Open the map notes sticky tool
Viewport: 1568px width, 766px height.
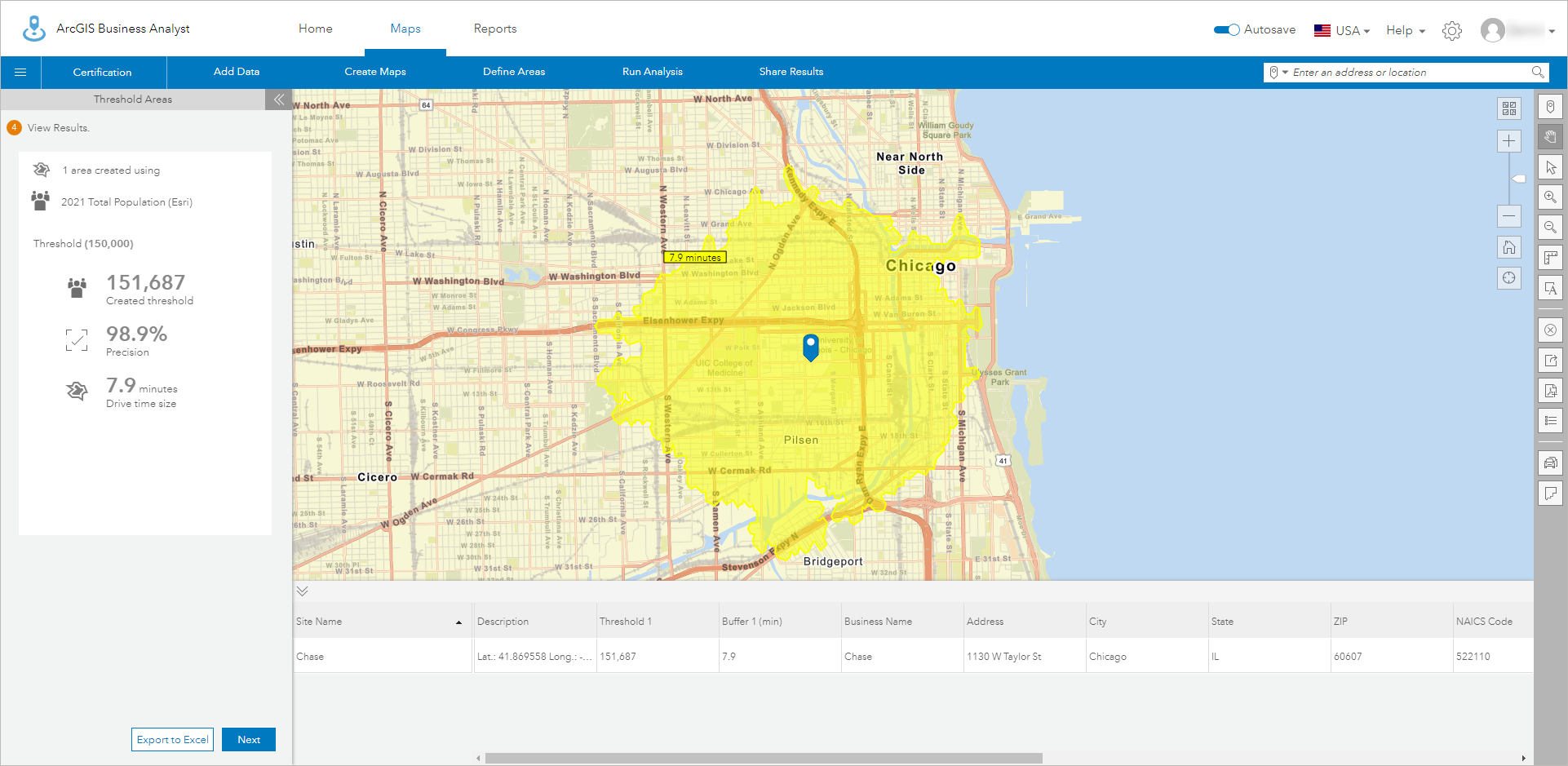[1551, 494]
